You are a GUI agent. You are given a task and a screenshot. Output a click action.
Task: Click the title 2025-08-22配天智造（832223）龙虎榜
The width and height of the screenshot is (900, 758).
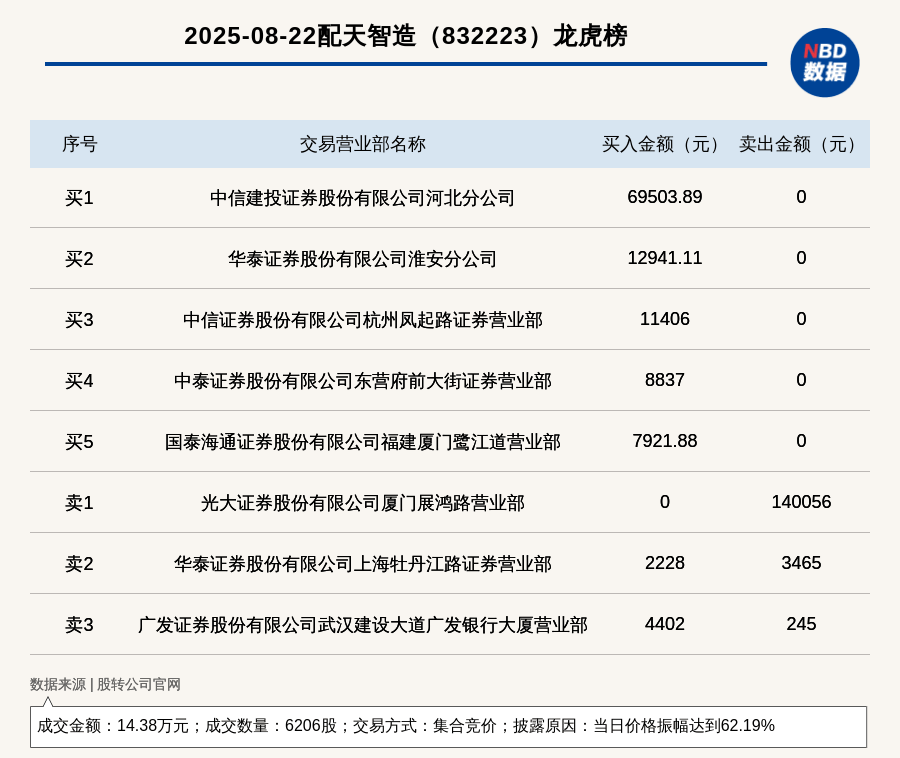coord(405,36)
